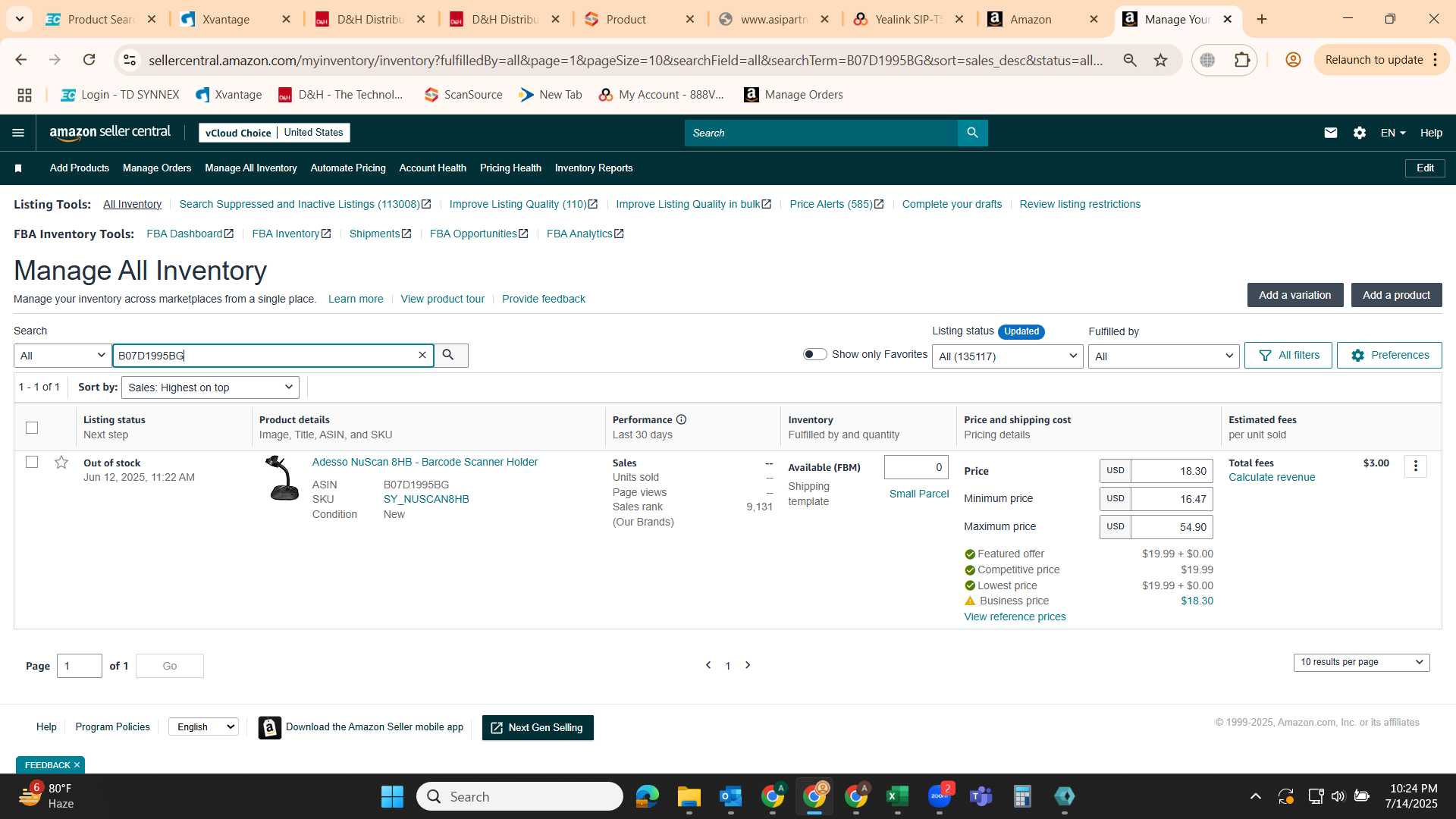Open the kebab menu for Adesso listing
1456x819 pixels.
click(1415, 466)
